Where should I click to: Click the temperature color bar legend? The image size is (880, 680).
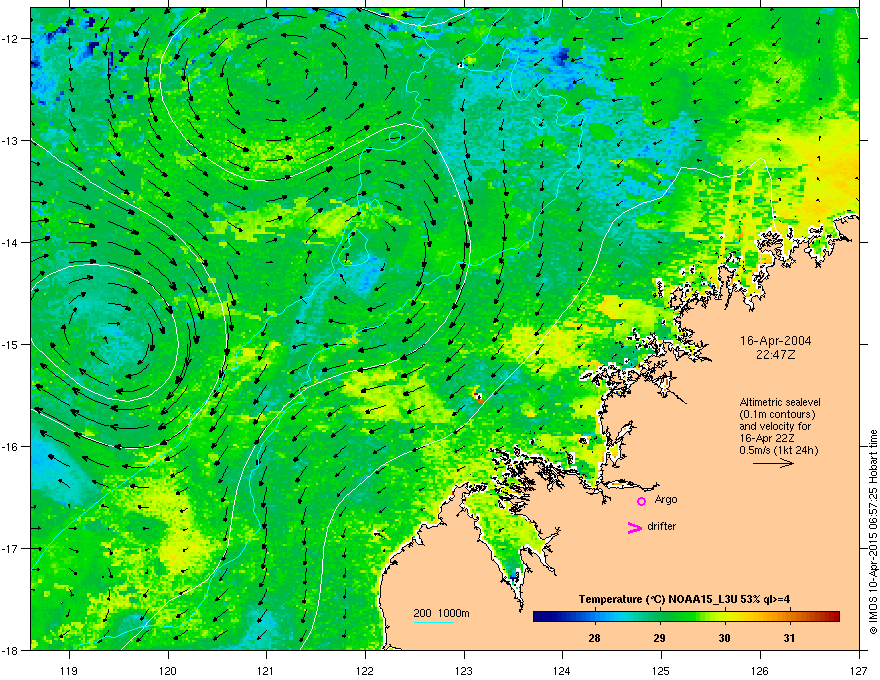686,616
